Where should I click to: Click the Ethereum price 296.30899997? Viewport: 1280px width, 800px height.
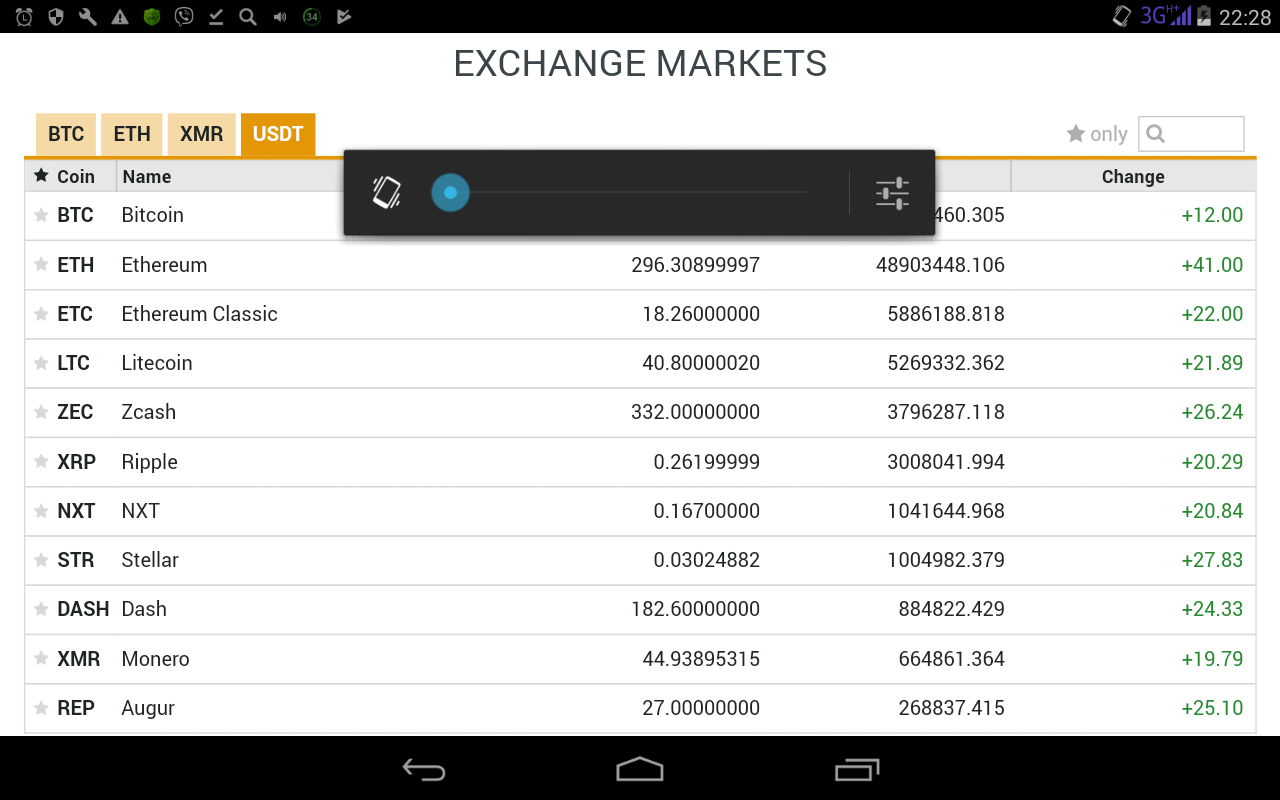tap(695, 265)
